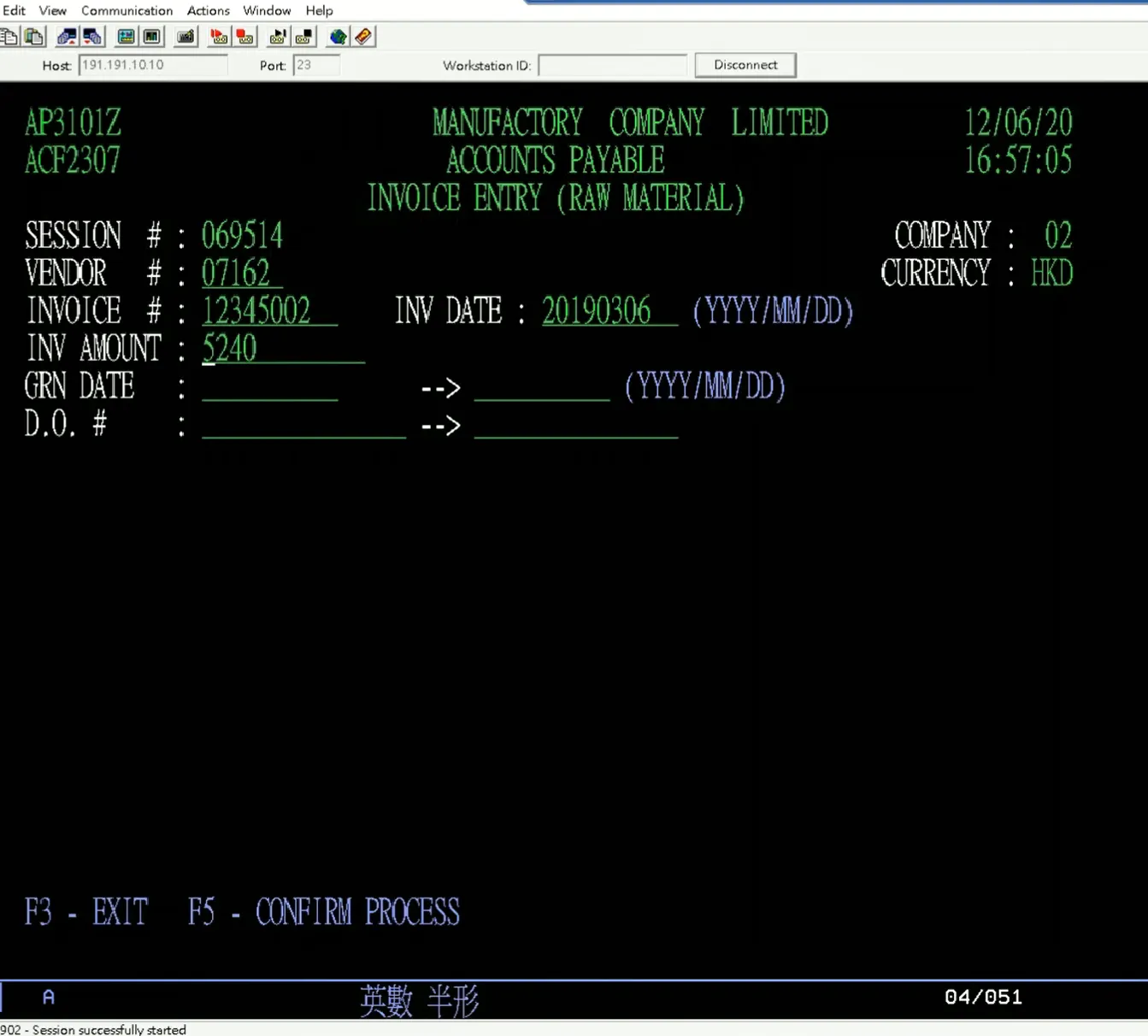
Task: Click the INVOICE ENTRY (RAW MATERIAL) title
Action: (x=556, y=198)
